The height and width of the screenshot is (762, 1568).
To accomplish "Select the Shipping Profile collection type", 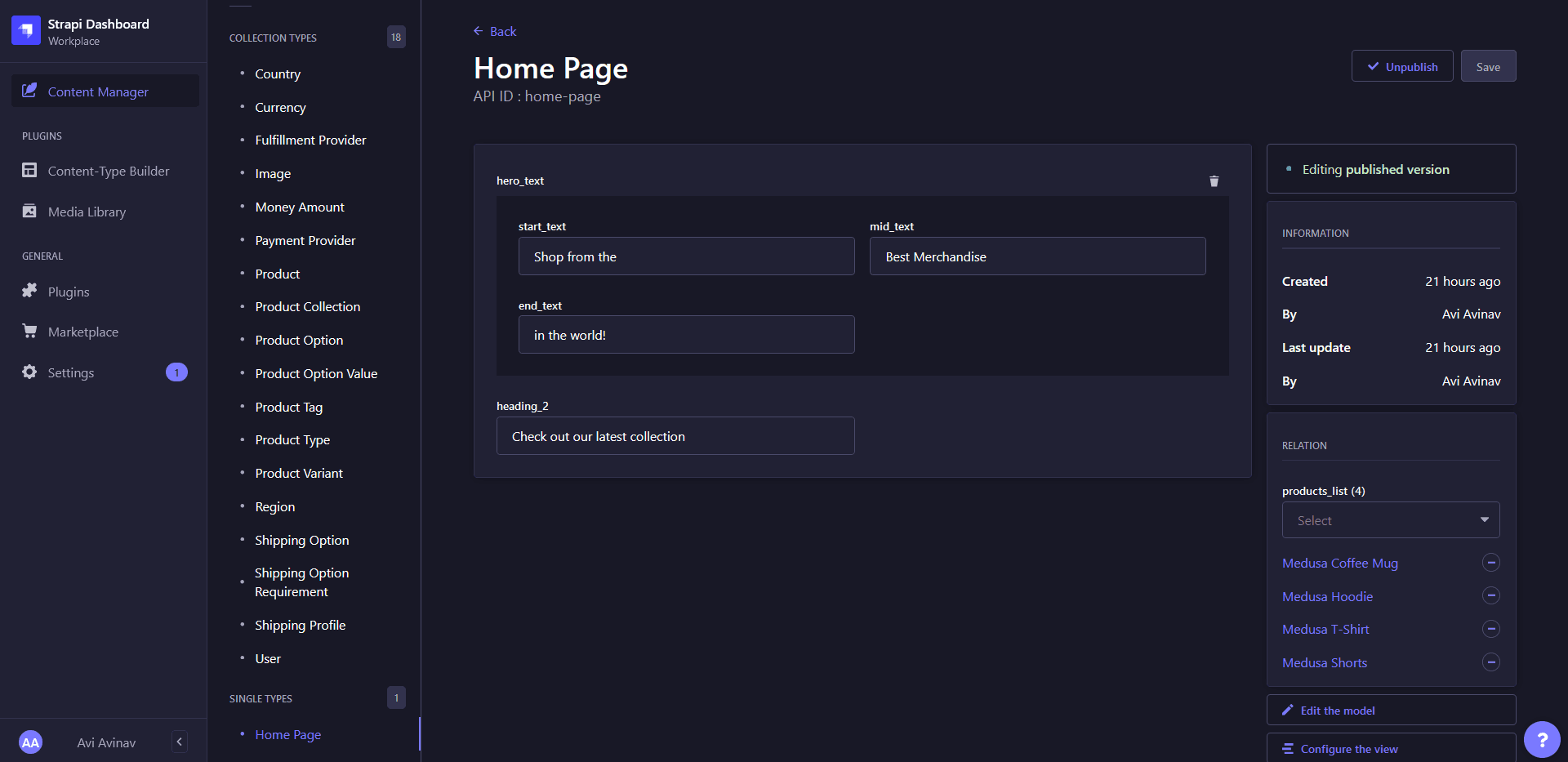I will tap(300, 625).
